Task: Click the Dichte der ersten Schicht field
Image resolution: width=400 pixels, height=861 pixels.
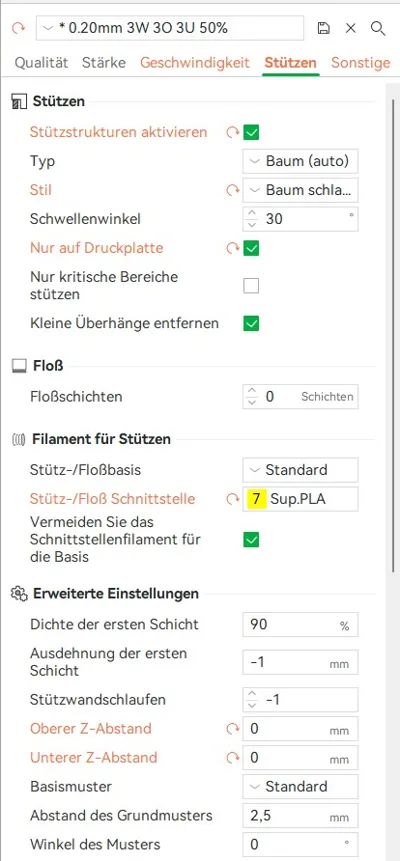Action: (x=301, y=625)
